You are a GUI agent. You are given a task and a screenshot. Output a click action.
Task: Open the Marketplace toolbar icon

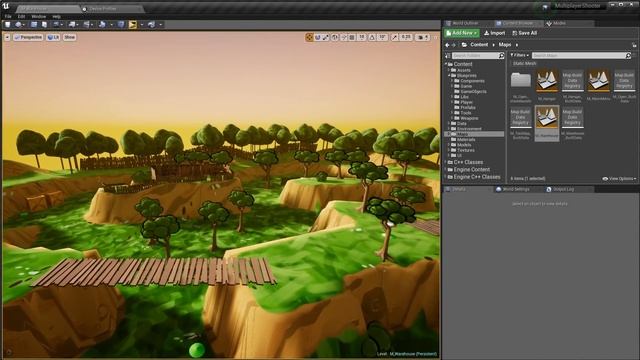[x=44, y=24]
